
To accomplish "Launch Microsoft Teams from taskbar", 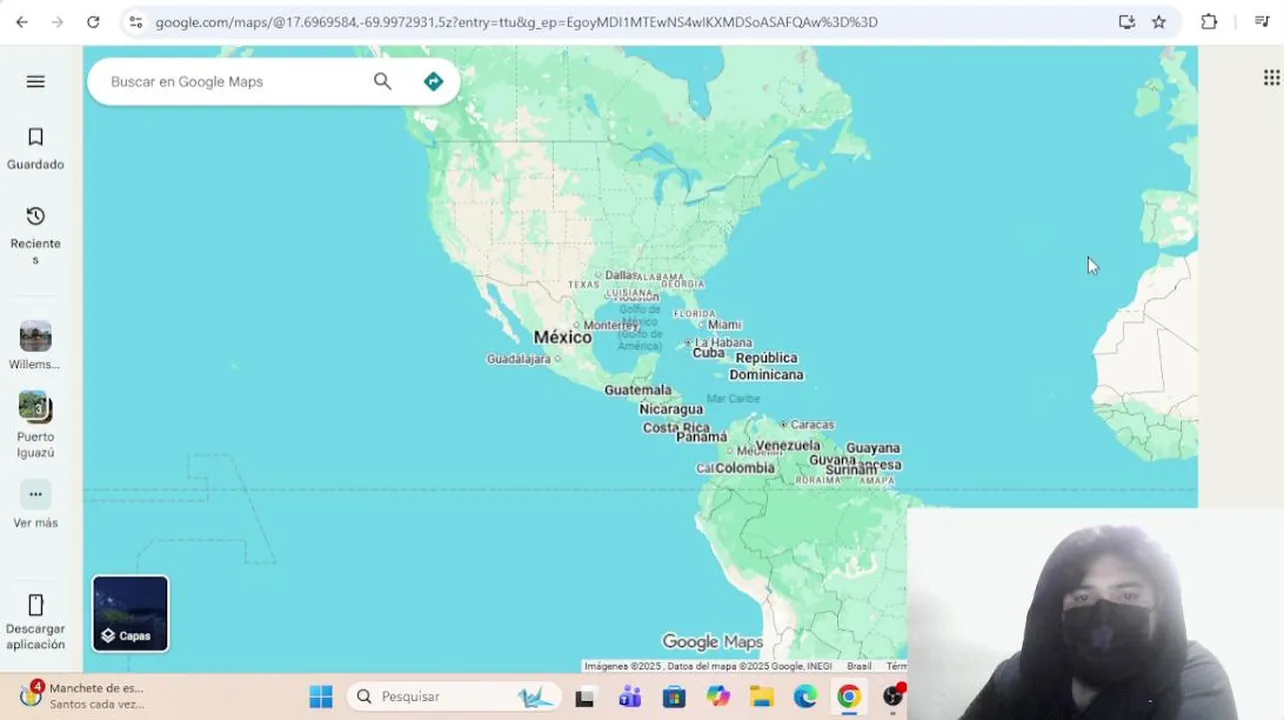I will pos(629,697).
